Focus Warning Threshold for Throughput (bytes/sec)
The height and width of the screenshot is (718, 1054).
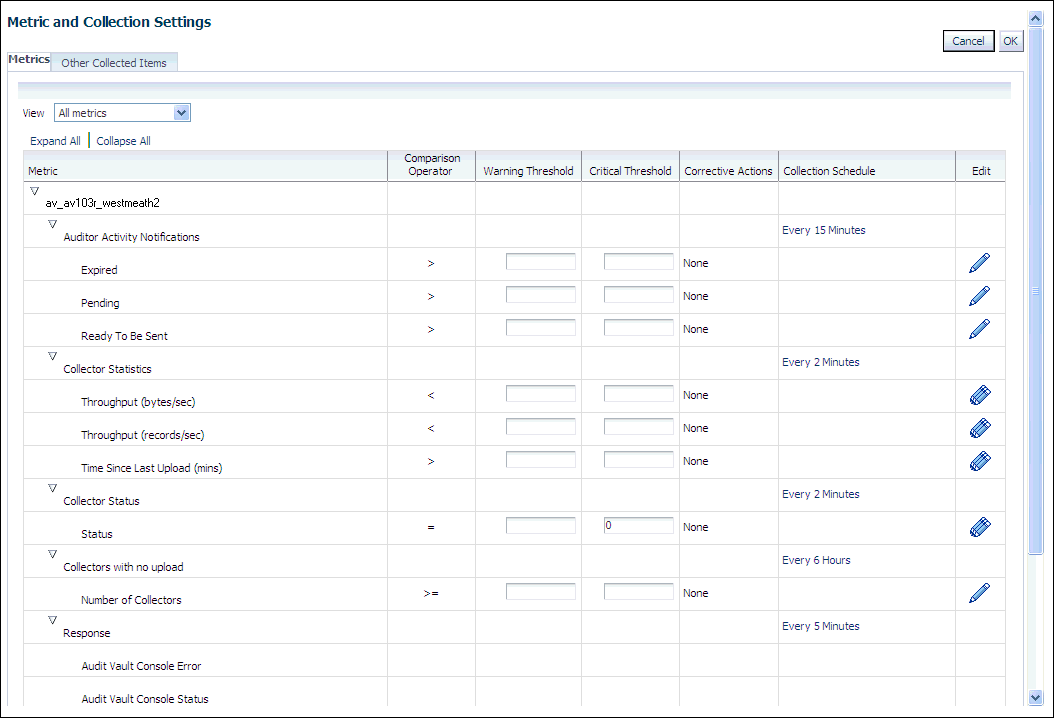click(x=540, y=393)
